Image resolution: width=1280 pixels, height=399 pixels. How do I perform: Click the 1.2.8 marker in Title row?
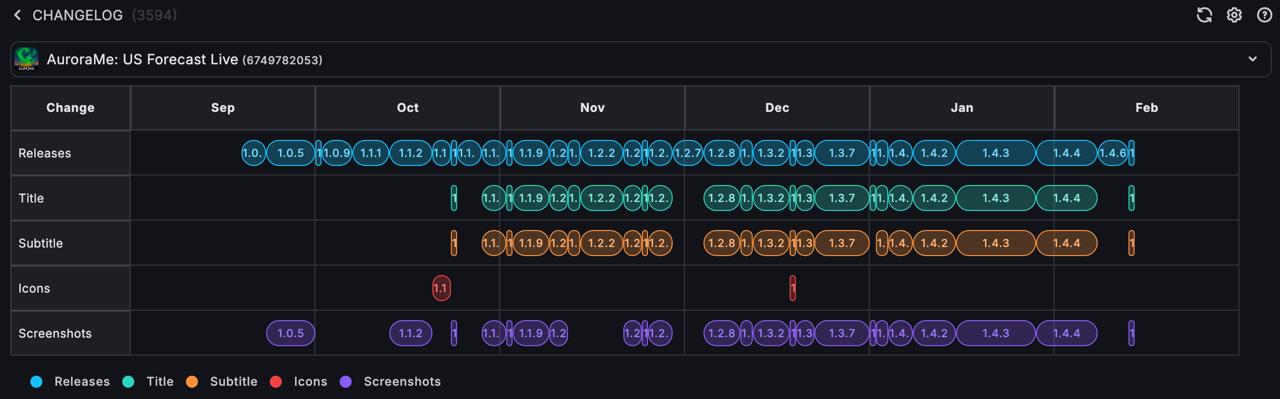coord(721,198)
